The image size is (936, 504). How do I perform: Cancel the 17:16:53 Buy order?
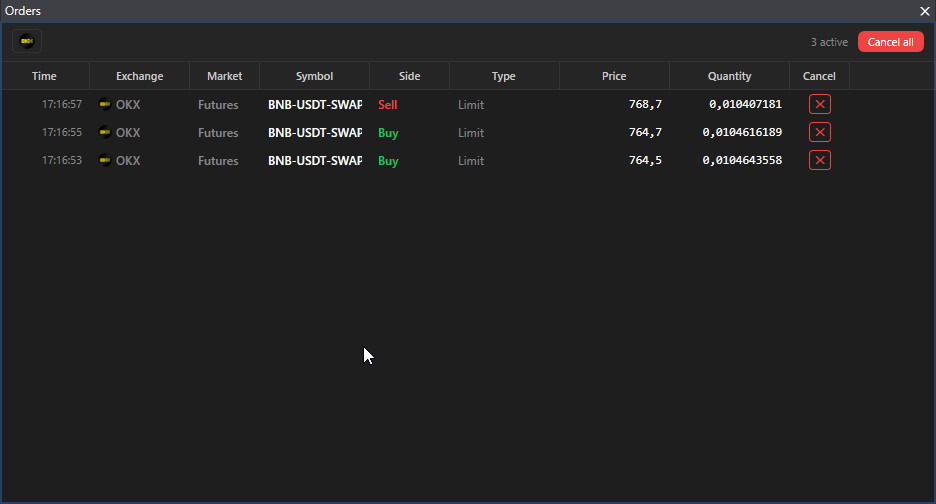(820, 160)
